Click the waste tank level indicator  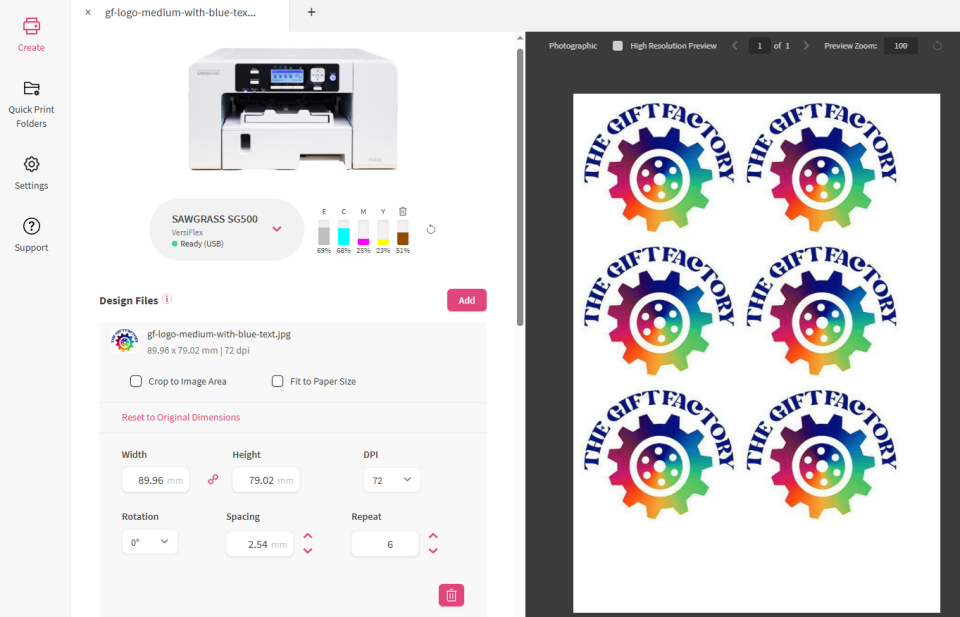402,233
